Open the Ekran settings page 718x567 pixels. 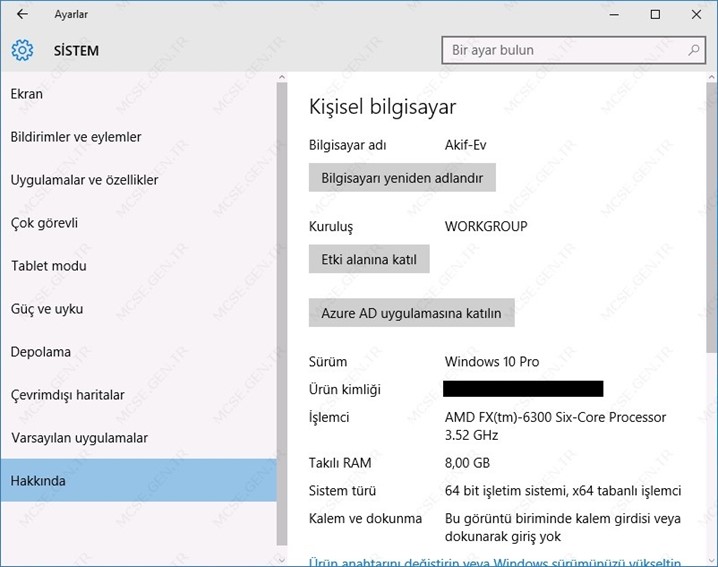(138, 94)
